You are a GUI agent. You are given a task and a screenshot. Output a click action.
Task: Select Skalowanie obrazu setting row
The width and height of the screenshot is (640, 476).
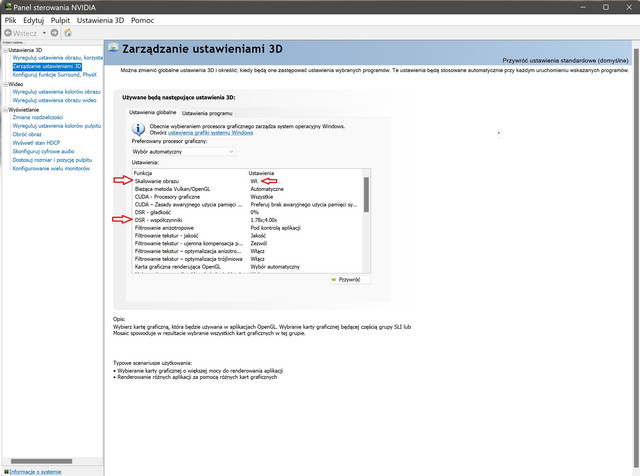(248, 181)
